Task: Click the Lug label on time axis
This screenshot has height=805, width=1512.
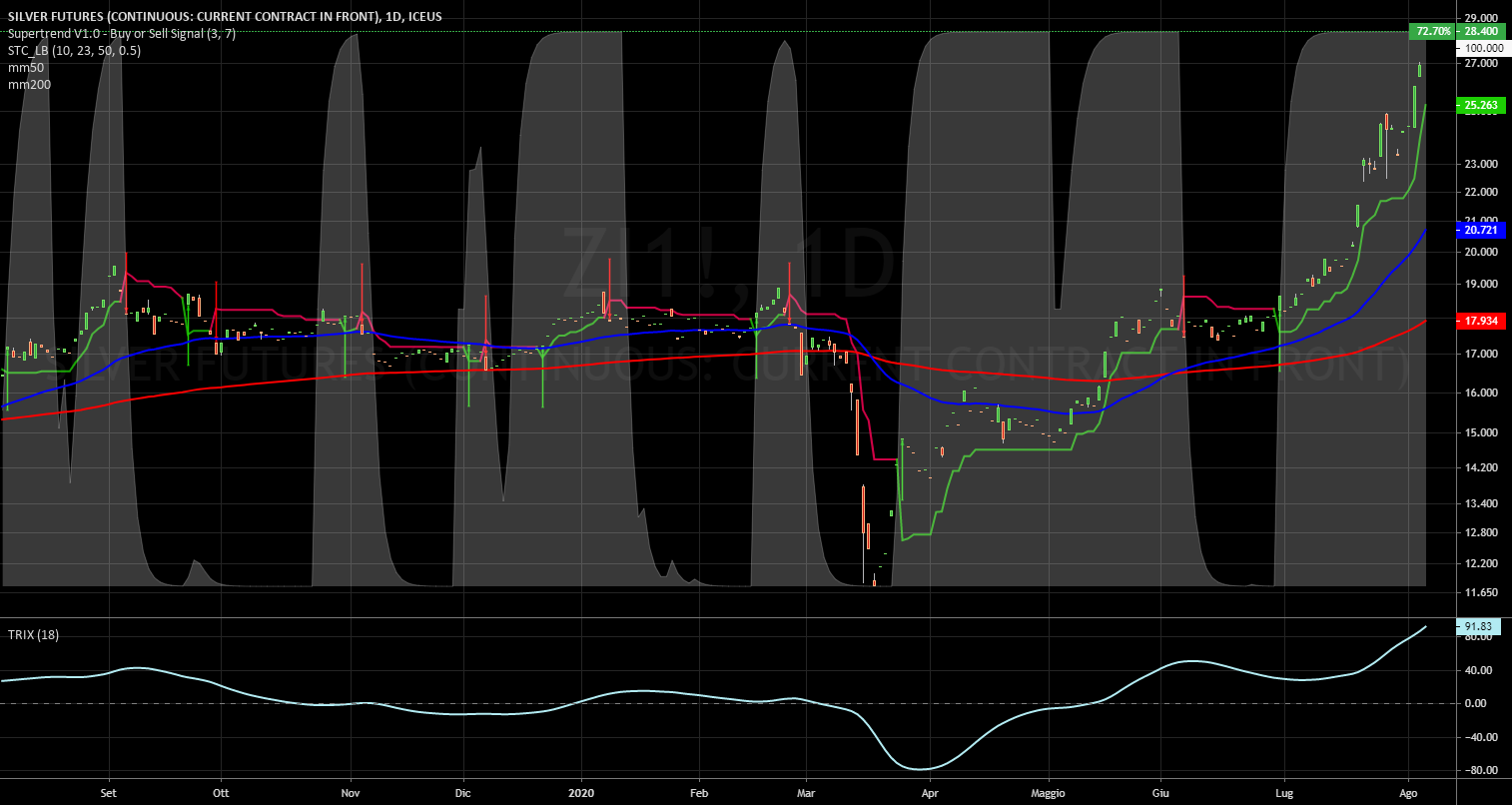Action: pos(1285,793)
